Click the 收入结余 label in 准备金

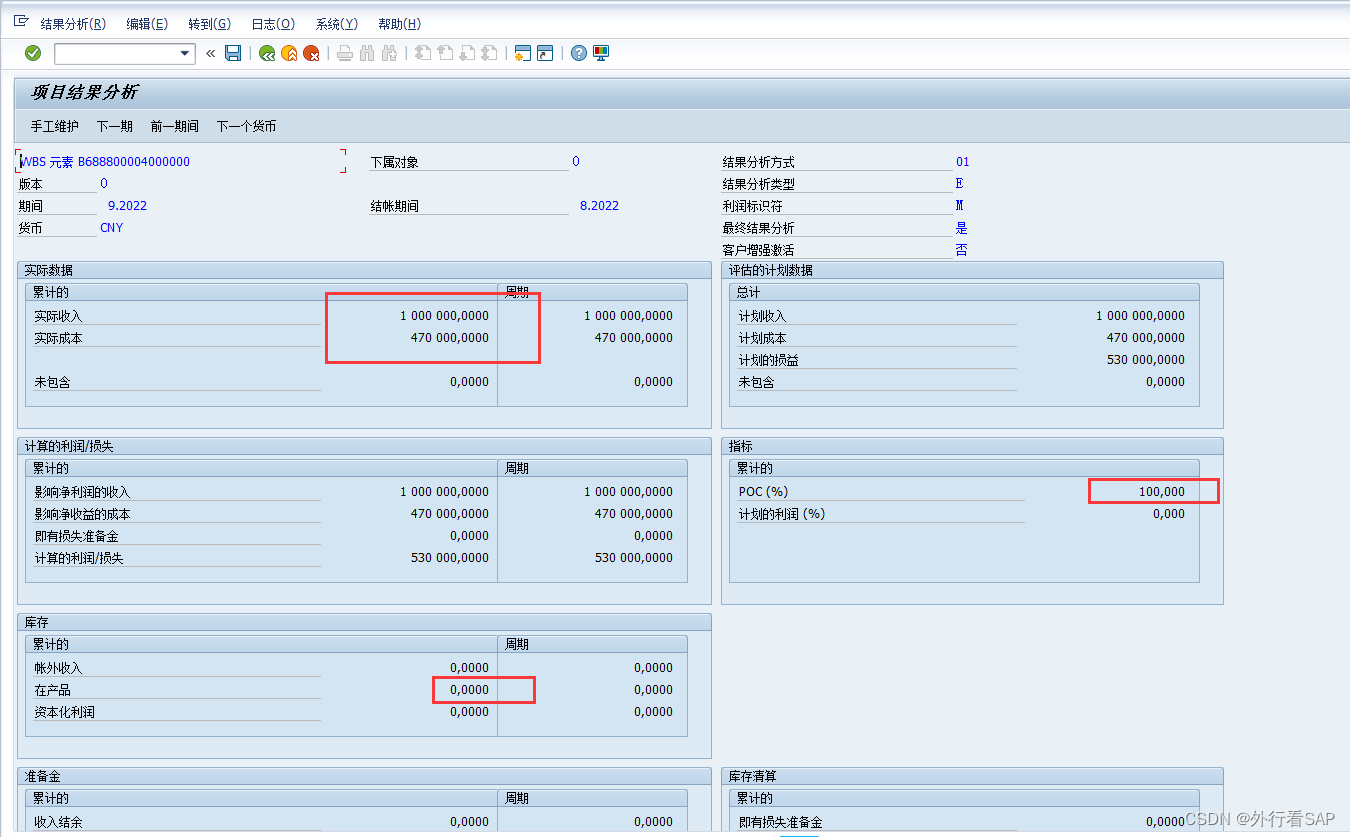click(58, 822)
